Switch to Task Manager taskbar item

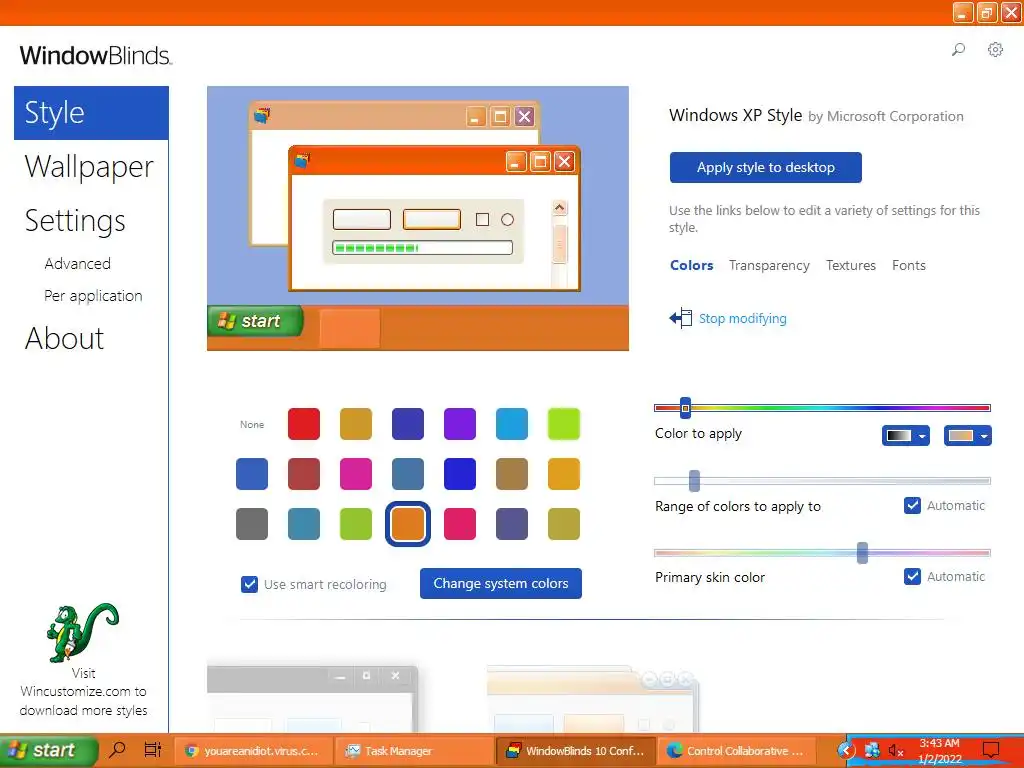tap(413, 751)
